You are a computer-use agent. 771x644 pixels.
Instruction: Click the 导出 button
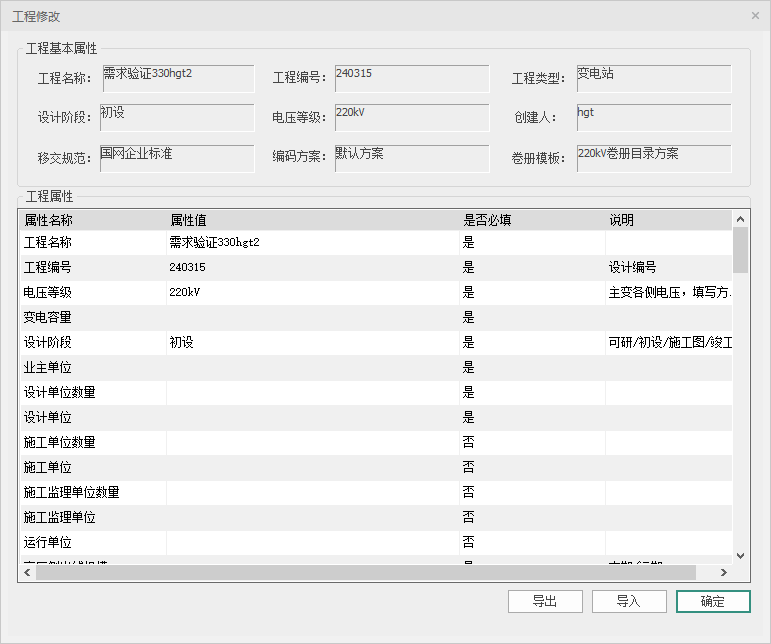click(x=545, y=601)
